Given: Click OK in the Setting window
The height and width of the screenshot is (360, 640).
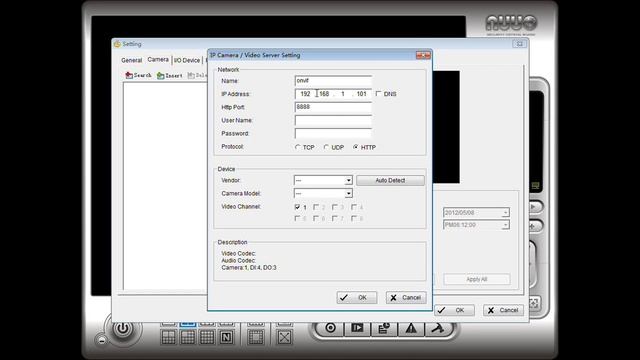Looking at the screenshot, I should (x=454, y=310).
